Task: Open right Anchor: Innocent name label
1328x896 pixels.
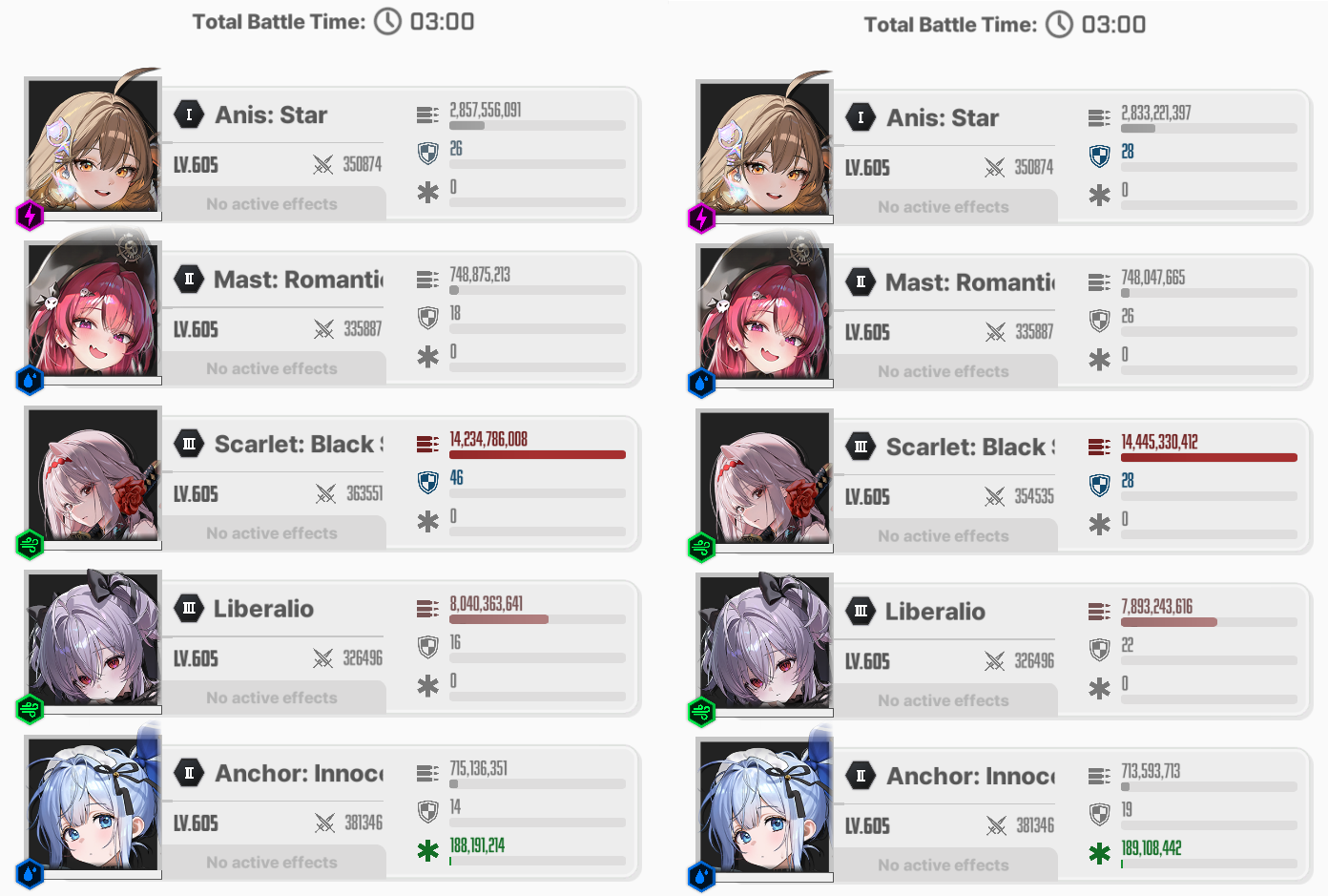Action: [971, 776]
